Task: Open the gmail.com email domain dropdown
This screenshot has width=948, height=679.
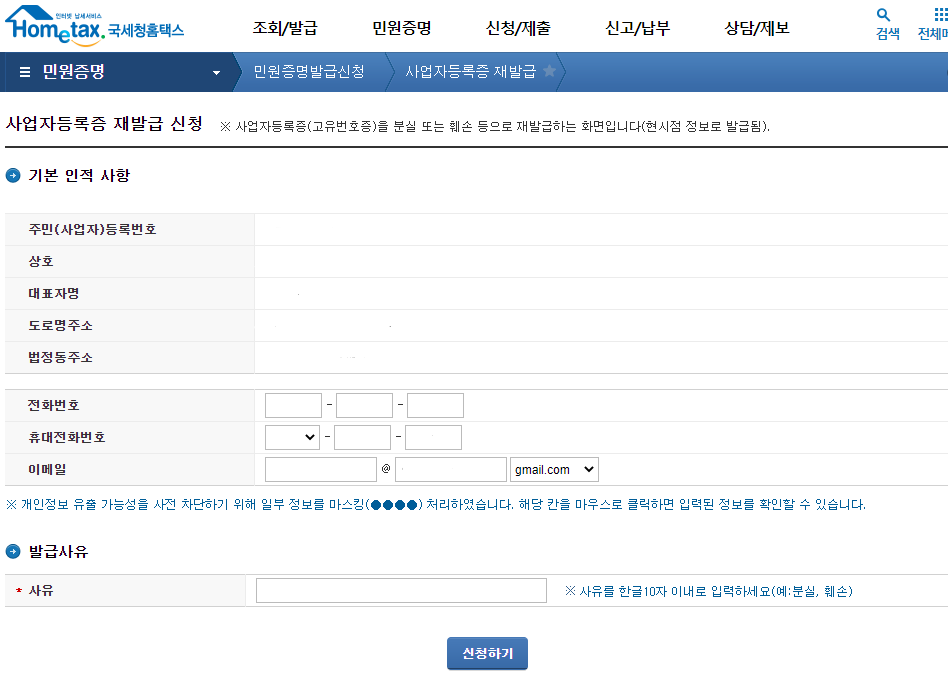Action: 554,469
